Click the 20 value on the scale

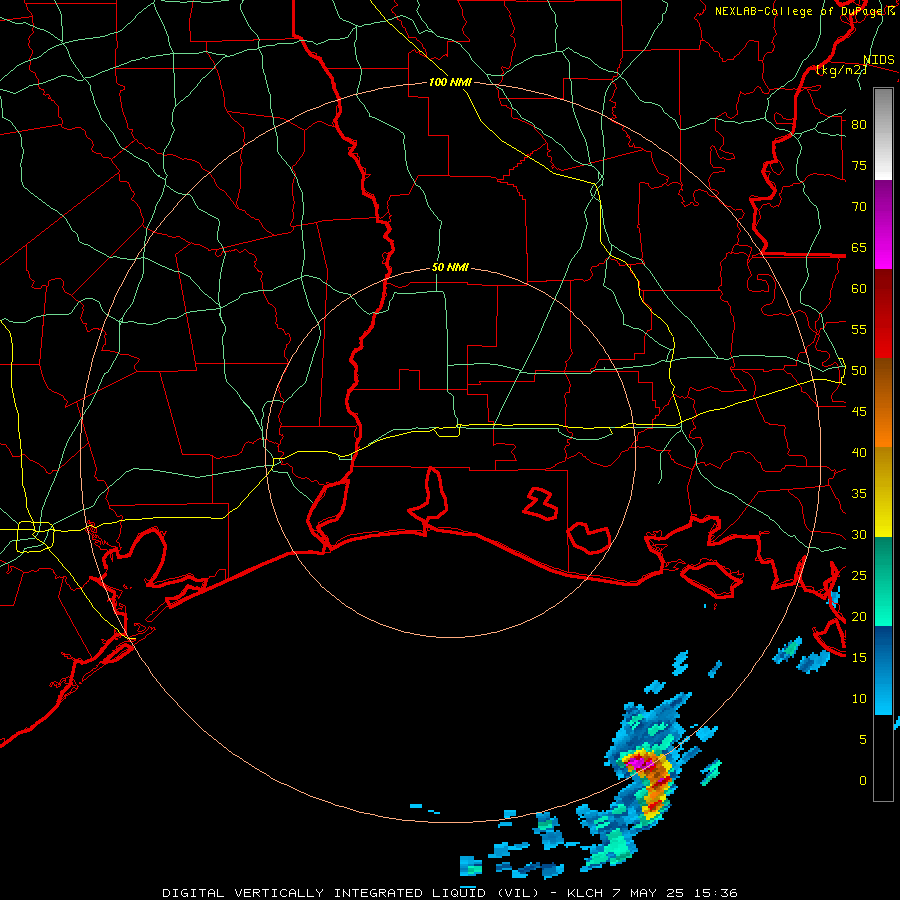859,616
